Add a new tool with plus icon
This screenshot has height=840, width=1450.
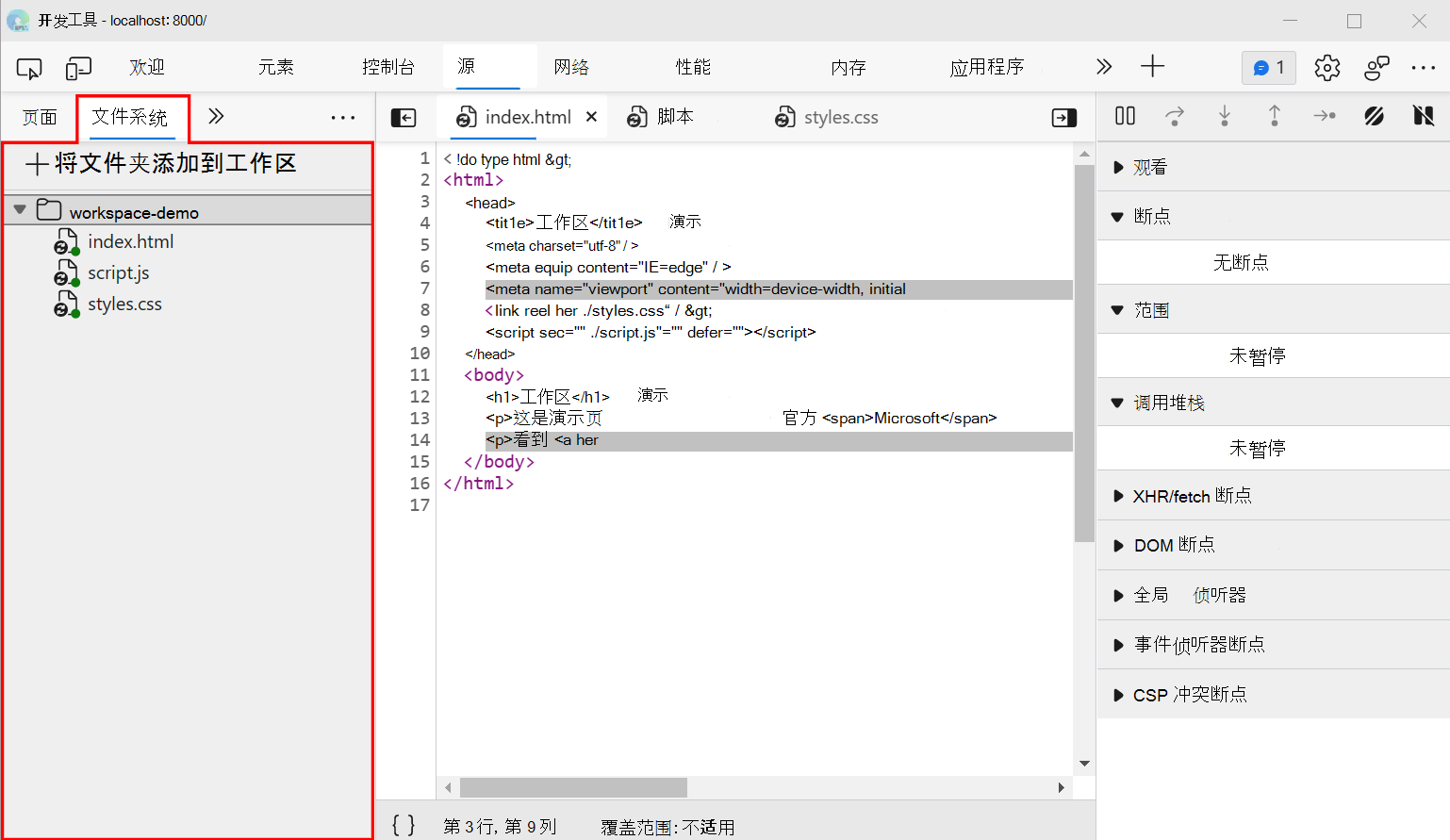[1152, 66]
